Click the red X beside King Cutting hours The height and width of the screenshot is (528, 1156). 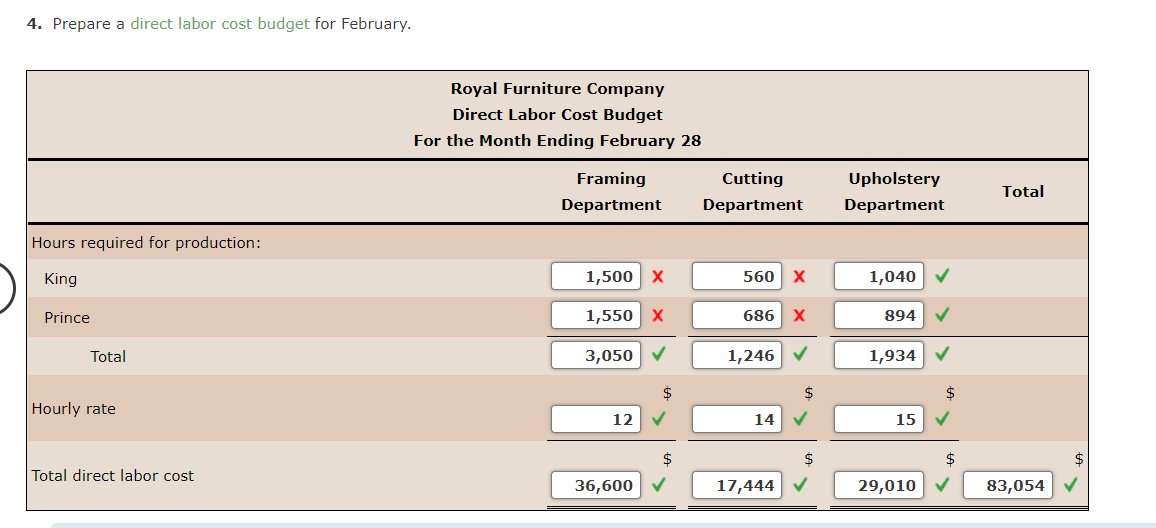pyautogui.click(x=799, y=277)
